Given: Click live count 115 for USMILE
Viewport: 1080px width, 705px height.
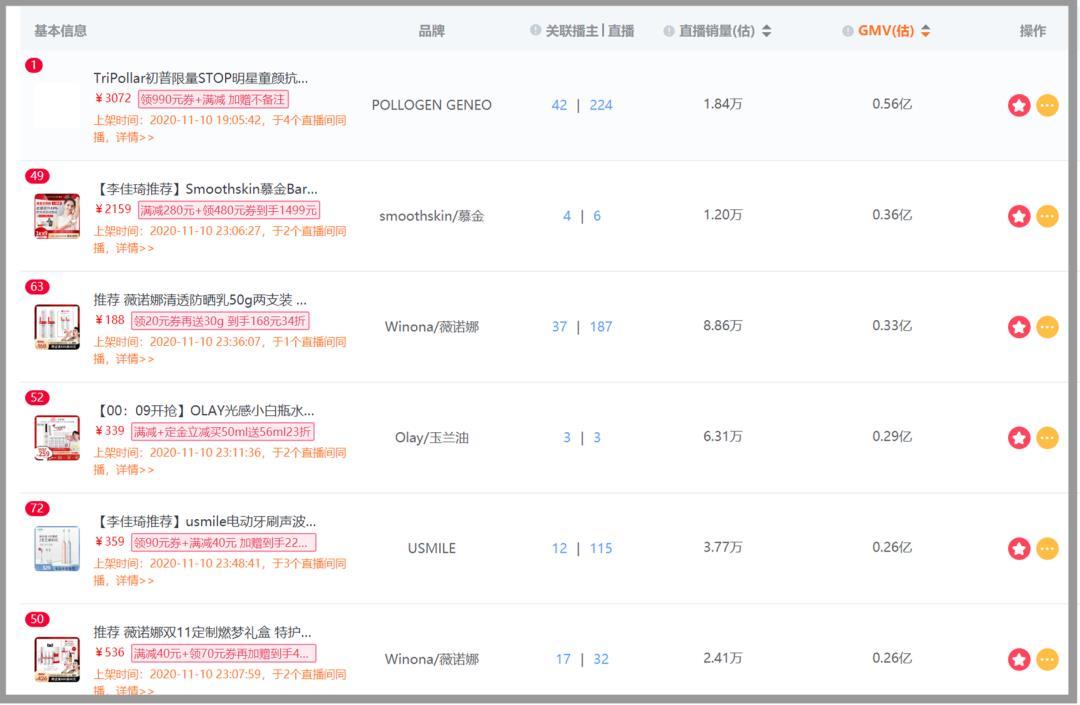Looking at the screenshot, I should (601, 549).
